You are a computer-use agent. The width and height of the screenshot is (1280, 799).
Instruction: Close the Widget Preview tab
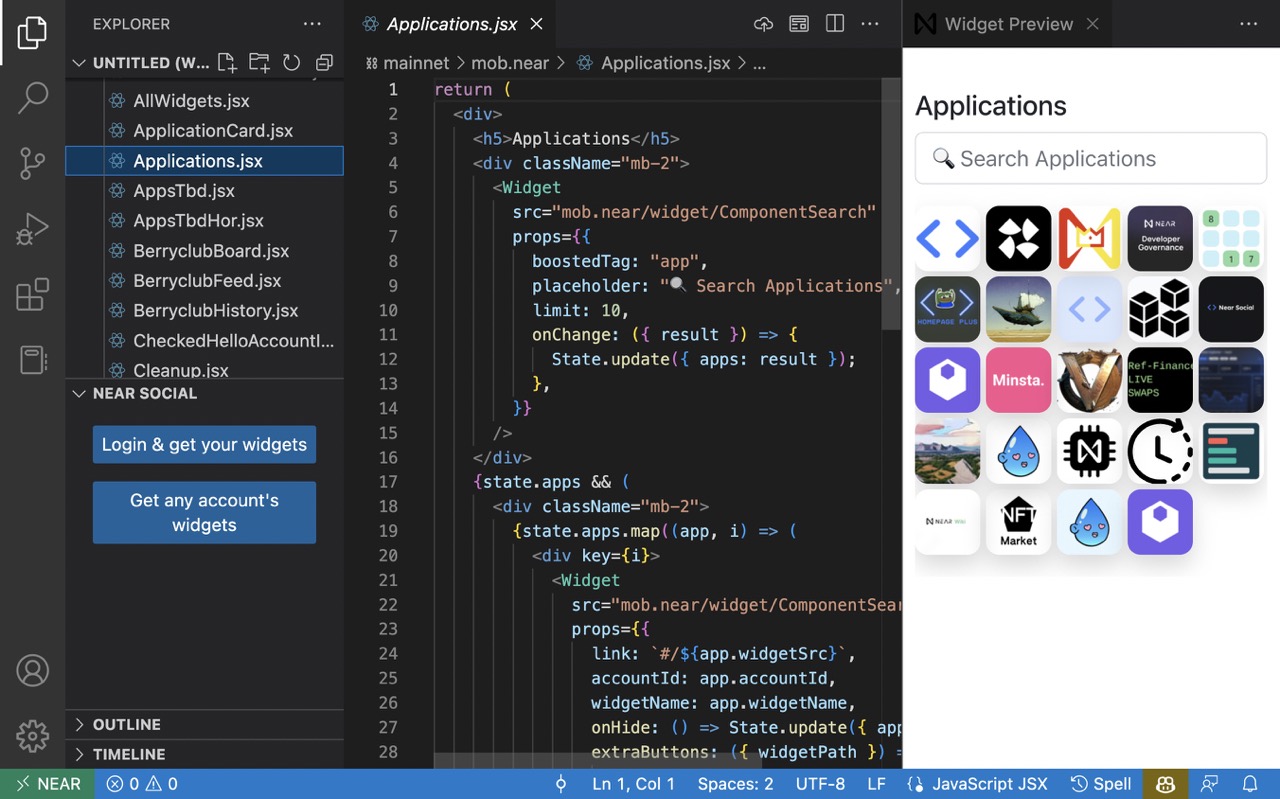1092,24
